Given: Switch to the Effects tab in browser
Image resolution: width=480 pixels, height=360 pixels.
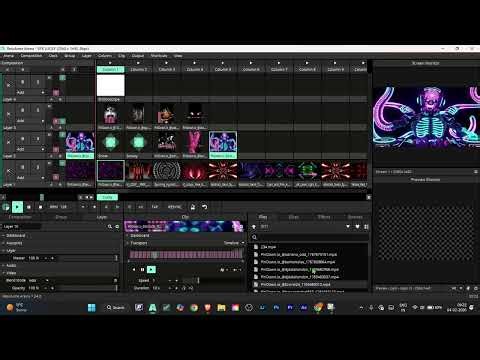Looking at the screenshot, I should click(x=323, y=217).
